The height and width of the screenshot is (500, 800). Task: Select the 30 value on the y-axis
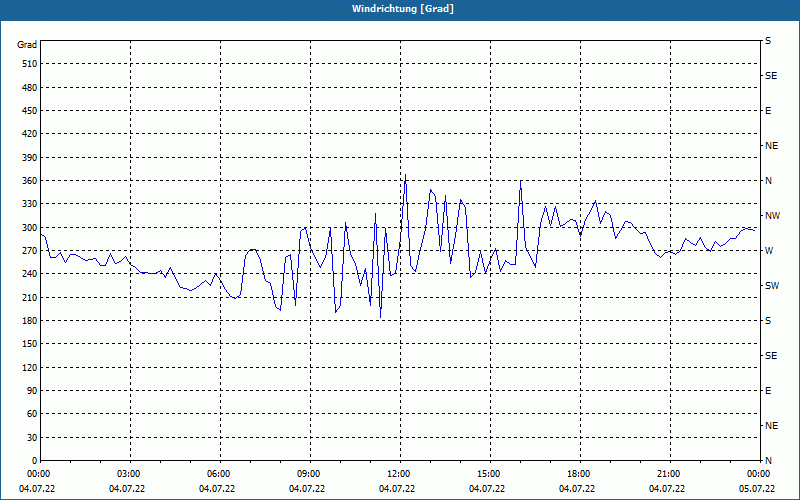[32, 438]
